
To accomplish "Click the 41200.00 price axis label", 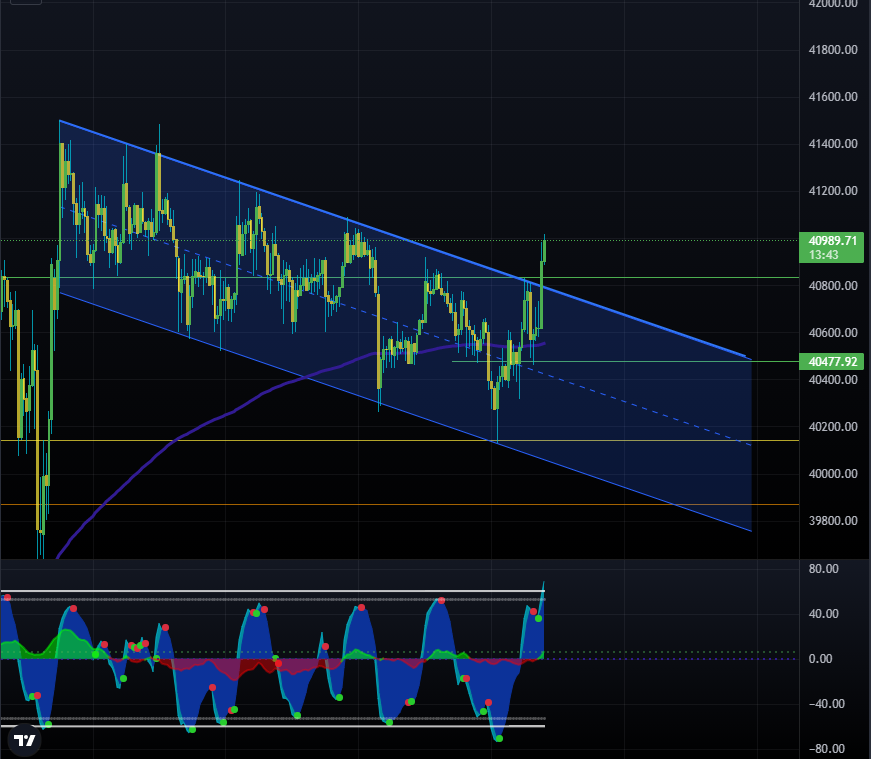I will 833,191.
